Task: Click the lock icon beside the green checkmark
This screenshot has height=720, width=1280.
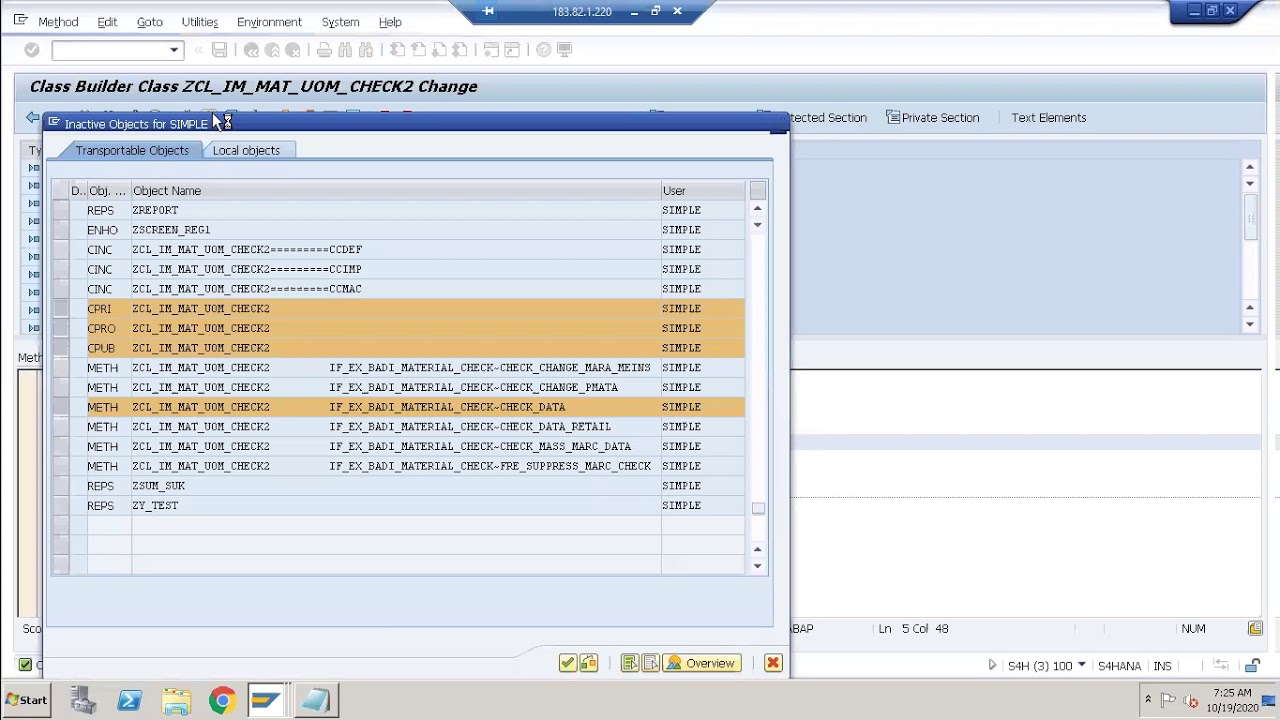Action: (588, 663)
